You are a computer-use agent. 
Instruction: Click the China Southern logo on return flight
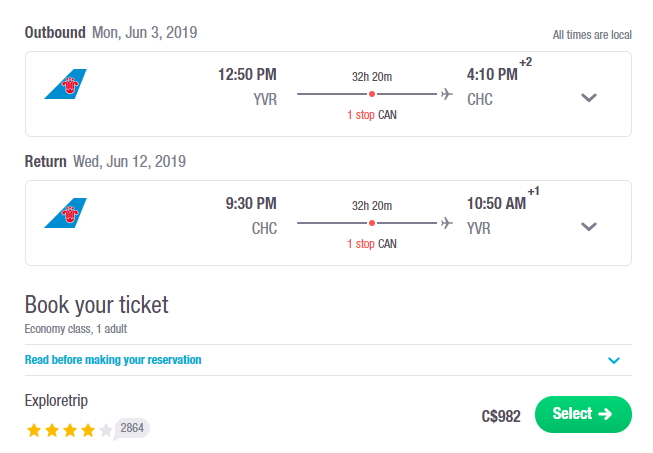(x=65, y=213)
